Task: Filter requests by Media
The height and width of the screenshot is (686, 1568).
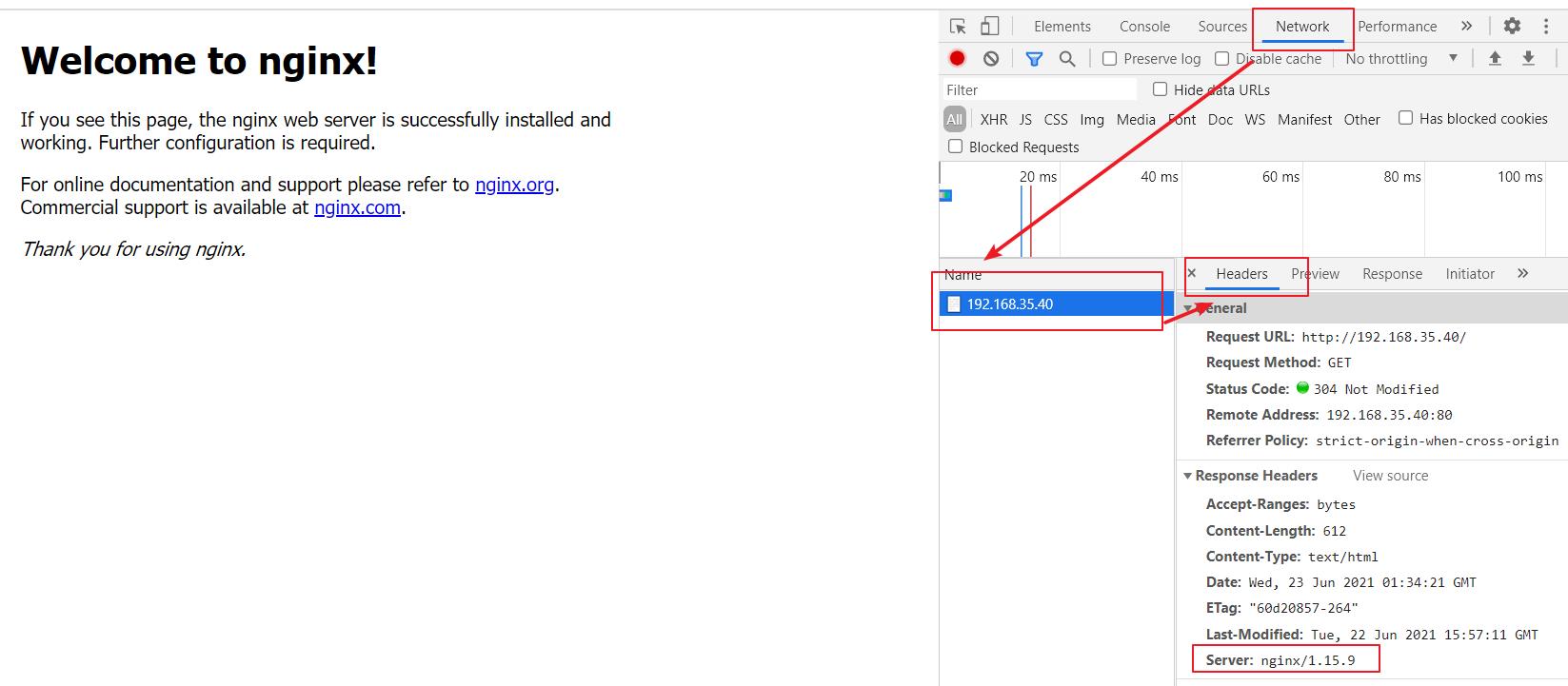Action: (x=1136, y=119)
